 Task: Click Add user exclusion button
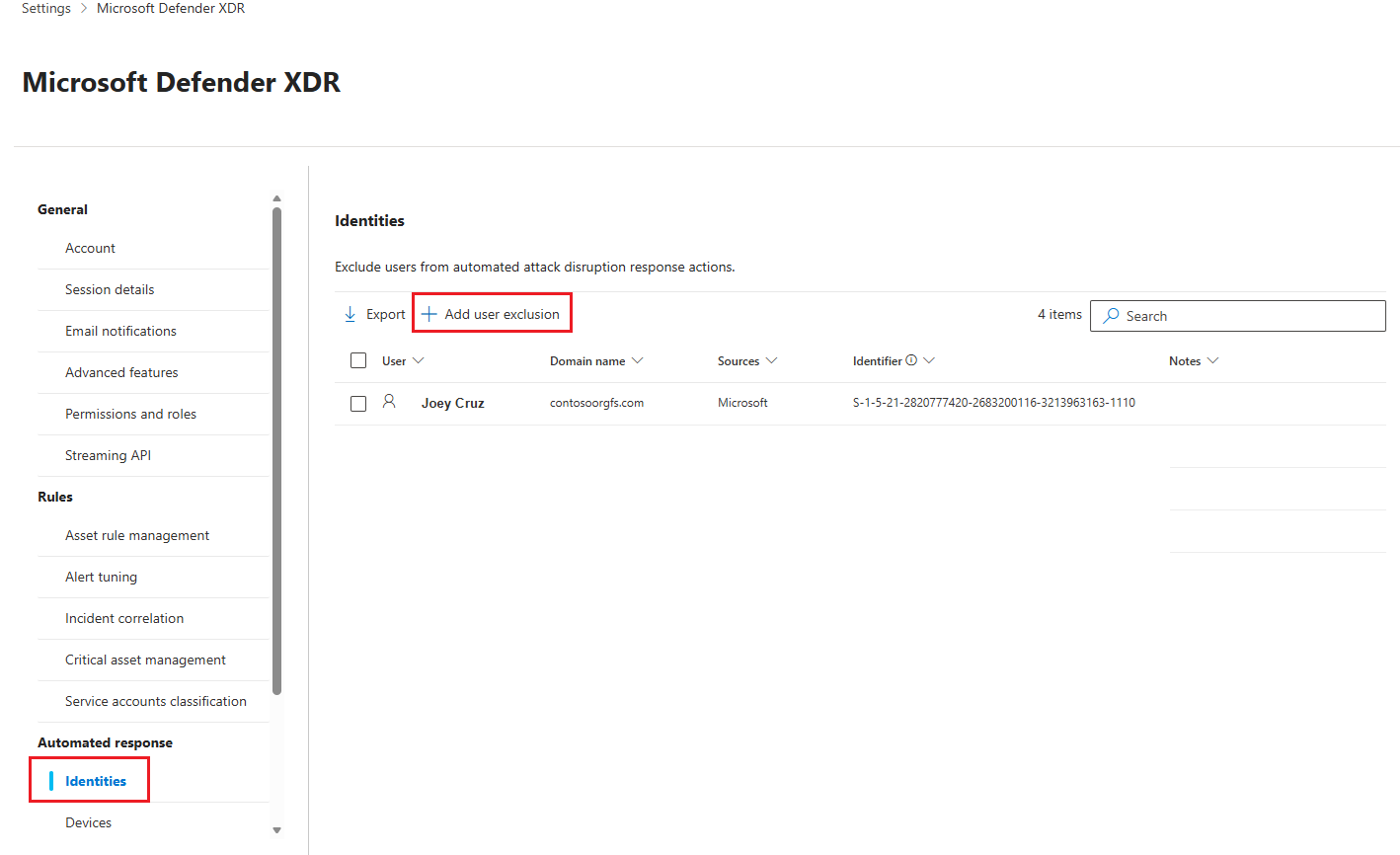coord(491,314)
